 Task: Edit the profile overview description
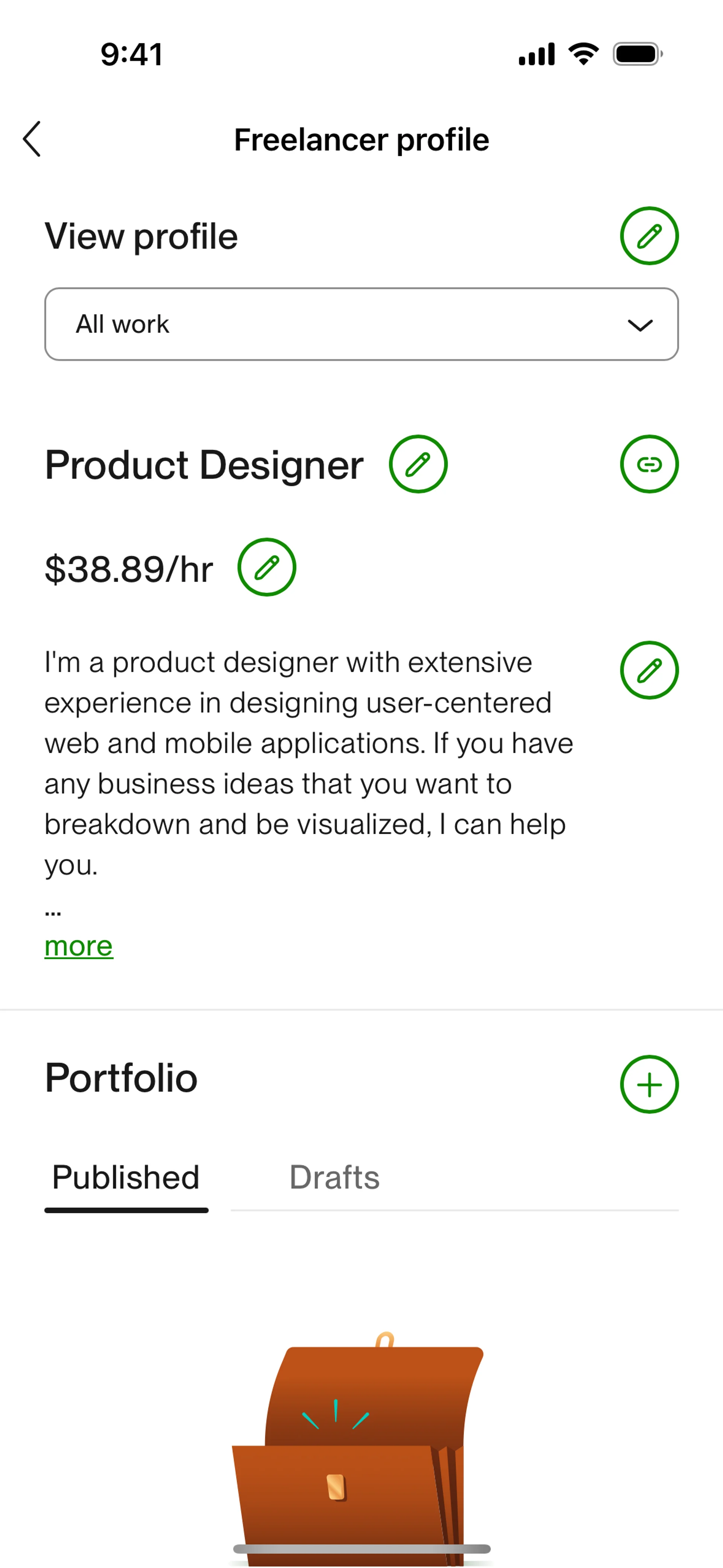(x=649, y=670)
